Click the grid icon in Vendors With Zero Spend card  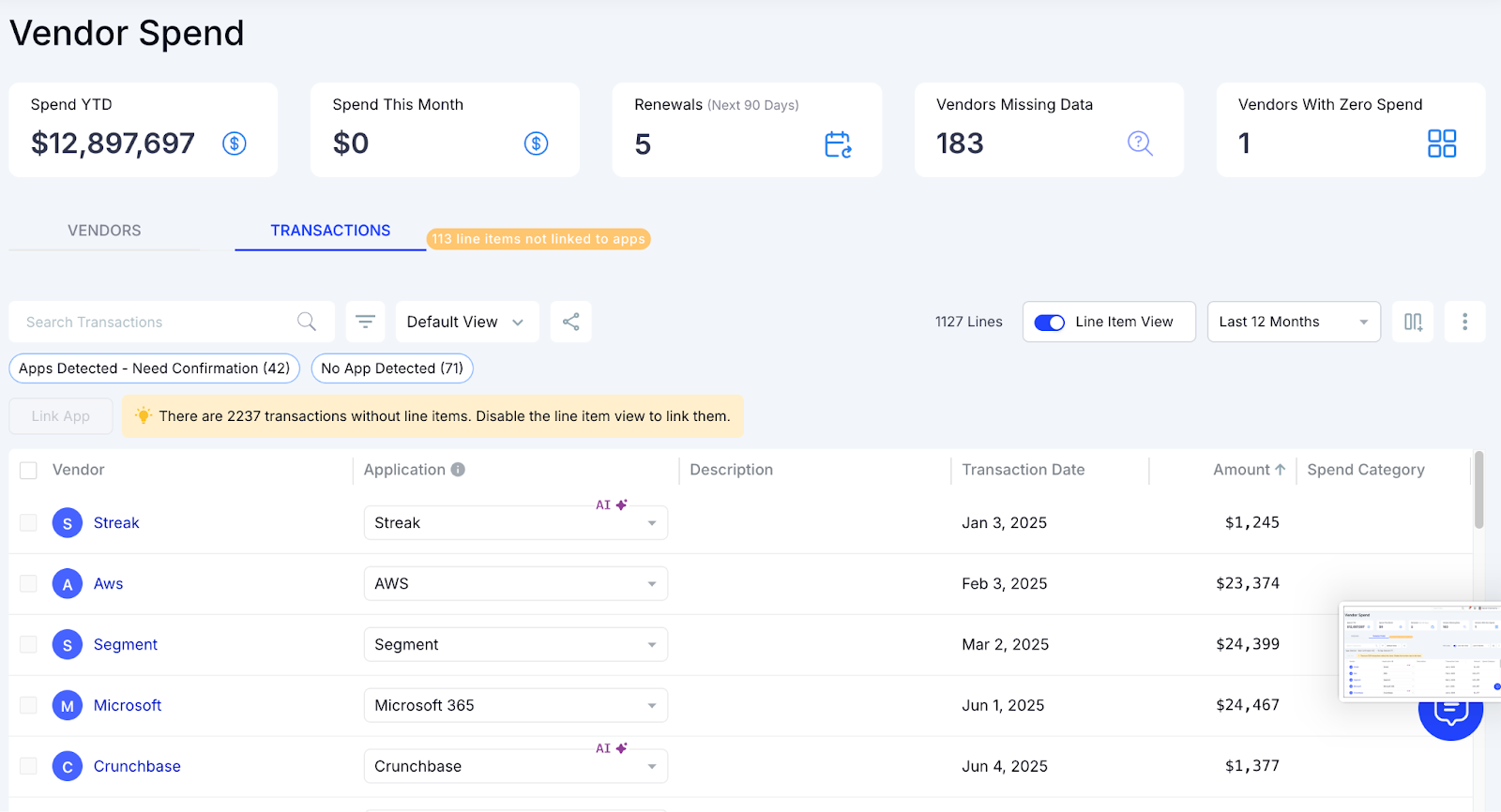tap(1442, 143)
